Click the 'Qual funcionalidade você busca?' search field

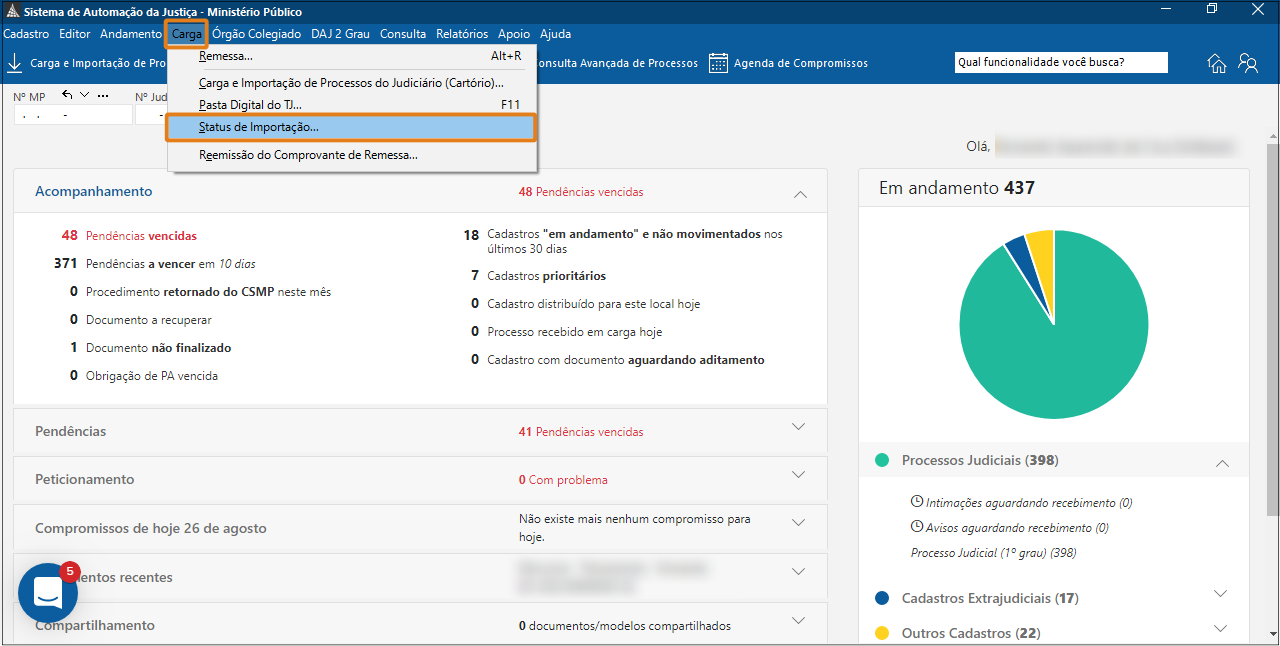coord(1060,62)
